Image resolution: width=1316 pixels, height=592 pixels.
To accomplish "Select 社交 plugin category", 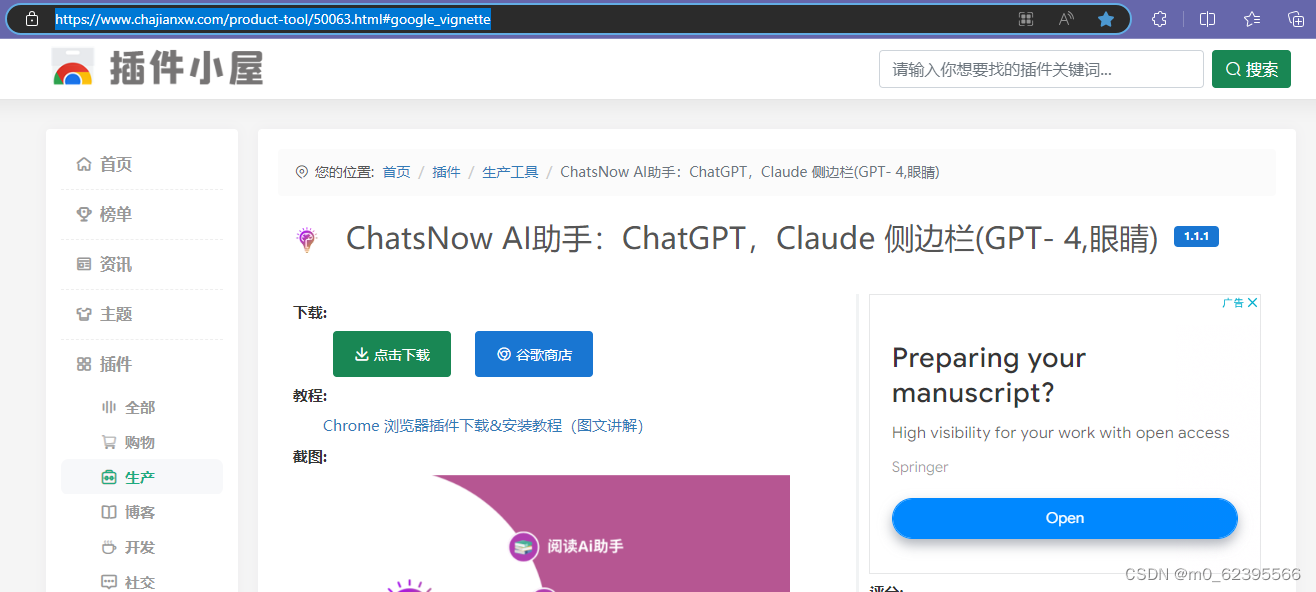I will coord(142,582).
